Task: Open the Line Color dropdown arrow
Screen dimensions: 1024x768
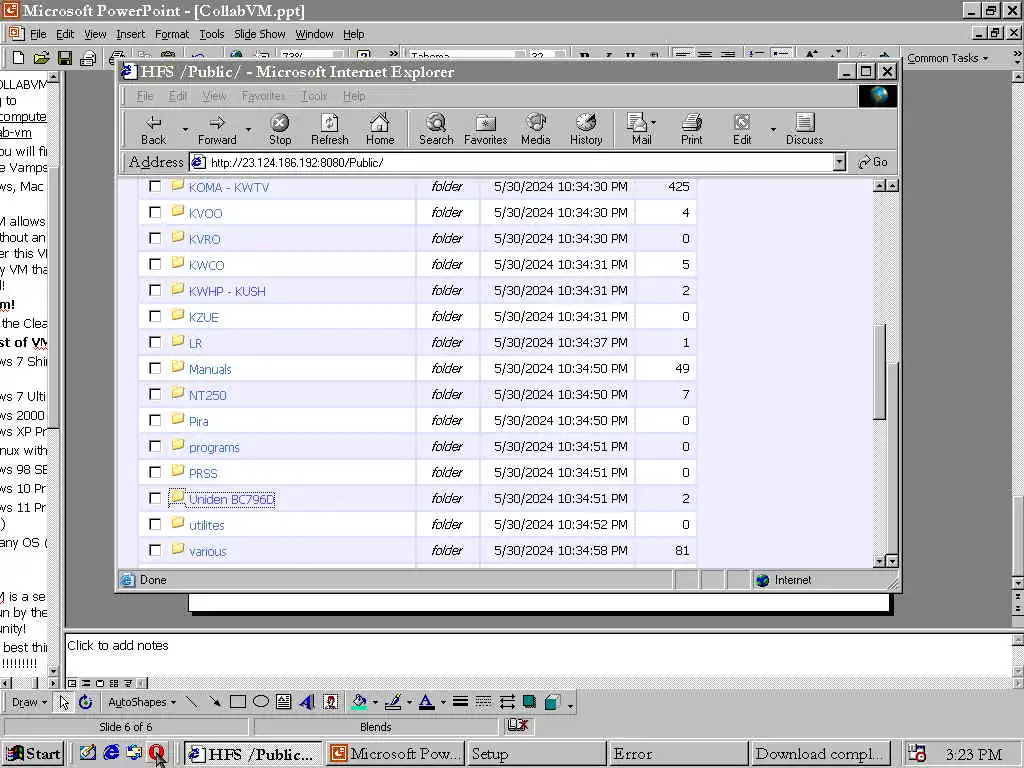Action: click(409, 703)
